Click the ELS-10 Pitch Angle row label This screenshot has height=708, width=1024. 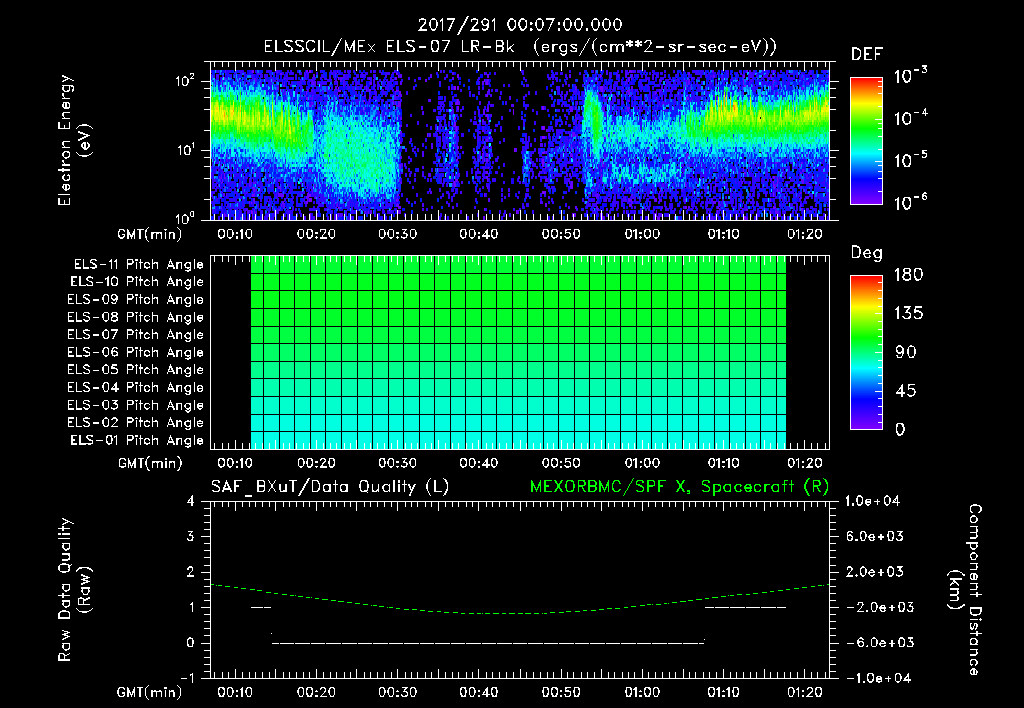137,282
